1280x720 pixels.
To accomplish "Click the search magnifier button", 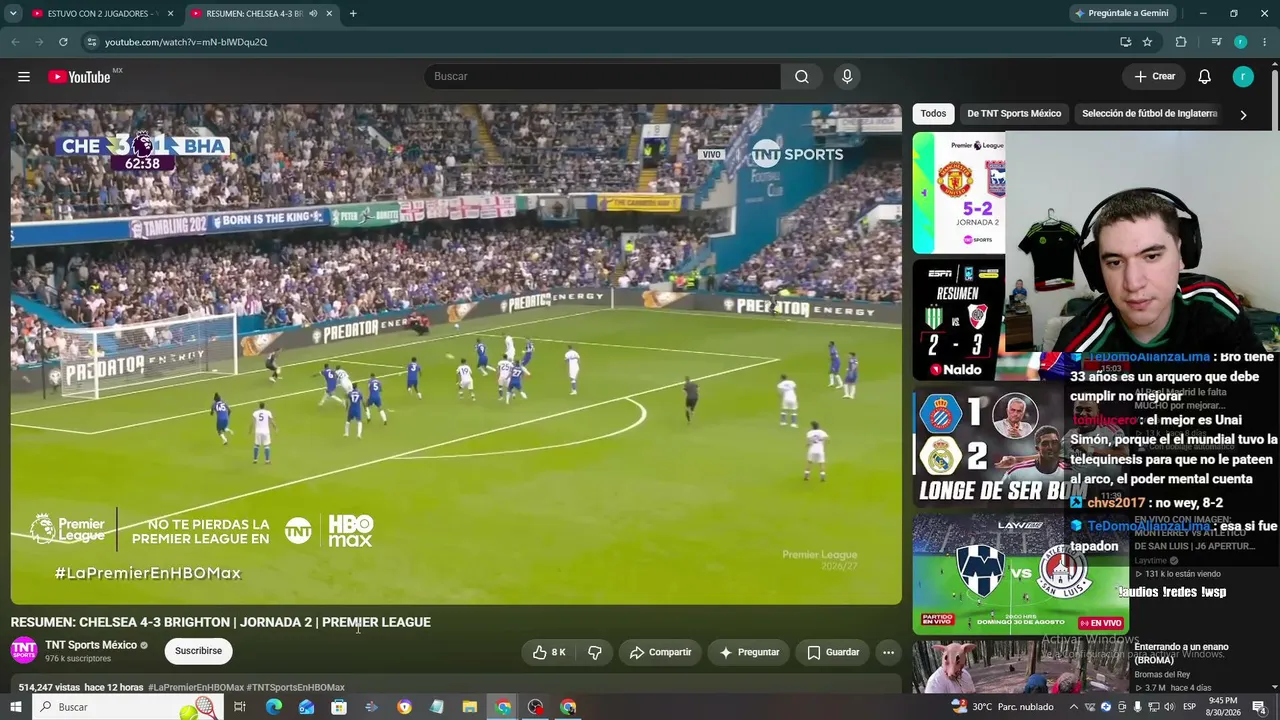I will pyautogui.click(x=802, y=77).
